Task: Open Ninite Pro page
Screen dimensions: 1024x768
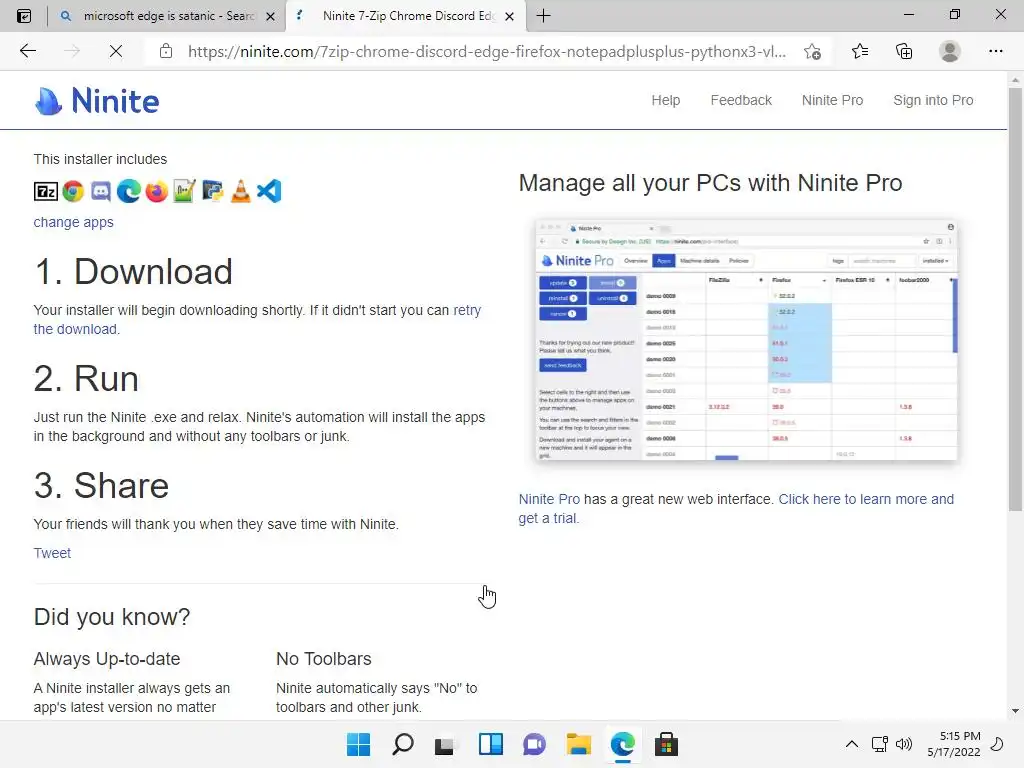Action: click(x=833, y=100)
